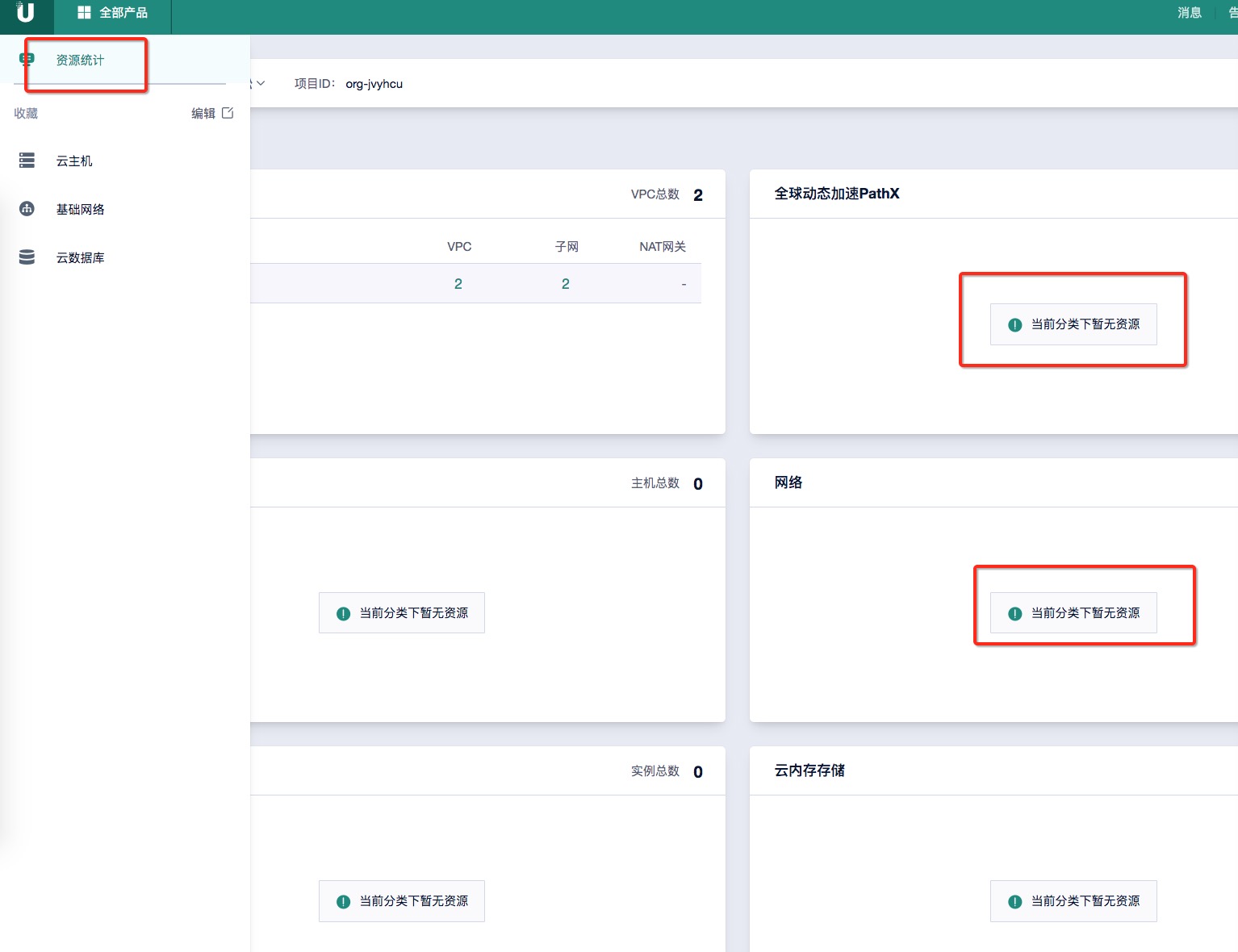
Task: Click the 基础网络 network icon
Action: [x=27, y=209]
